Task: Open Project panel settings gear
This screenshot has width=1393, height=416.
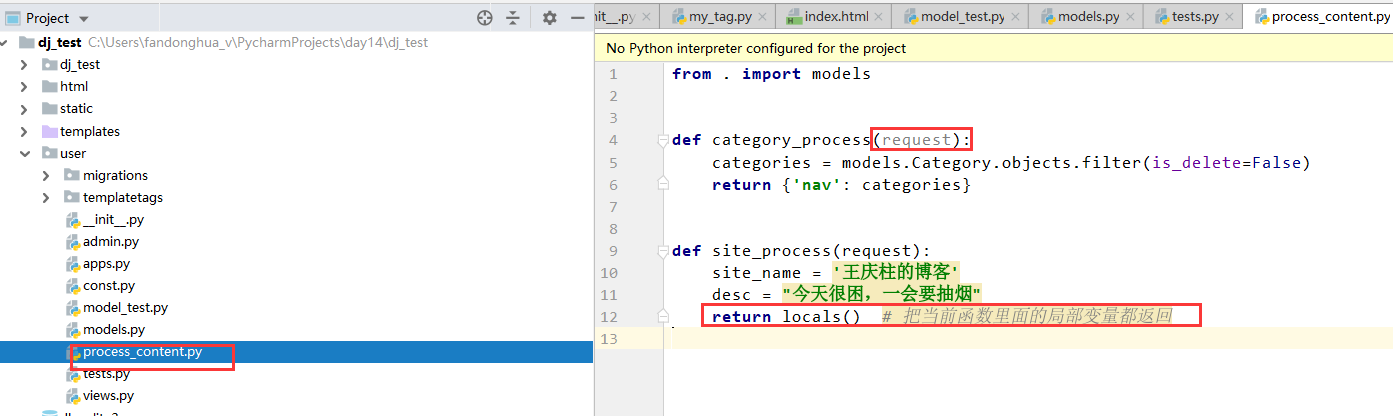Action: (549, 18)
